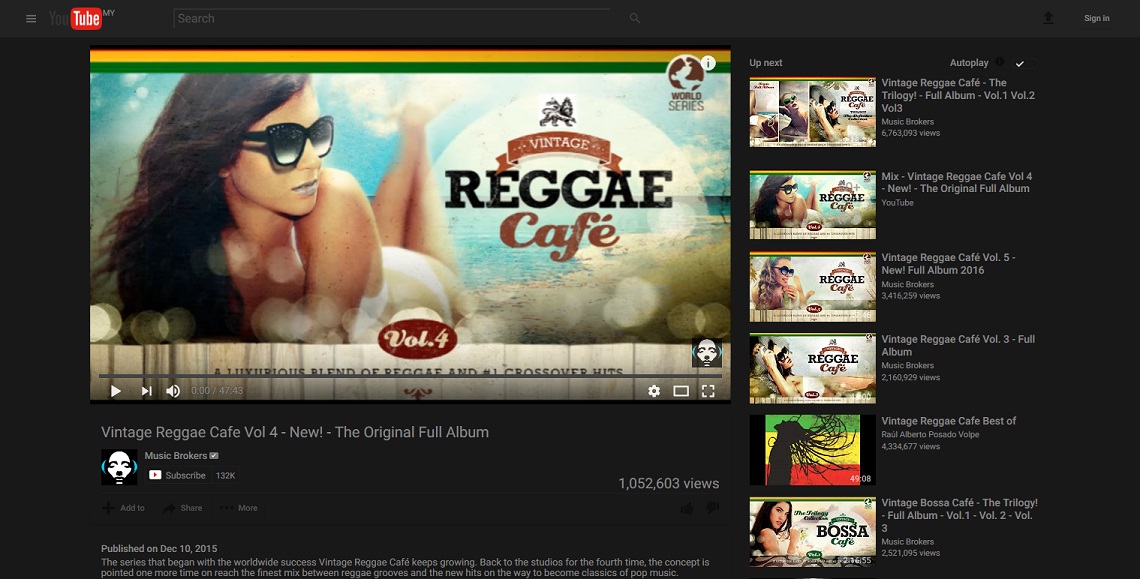Click the 2,160,929 views text
Viewport: 1140px width, 579px height.
910,378
